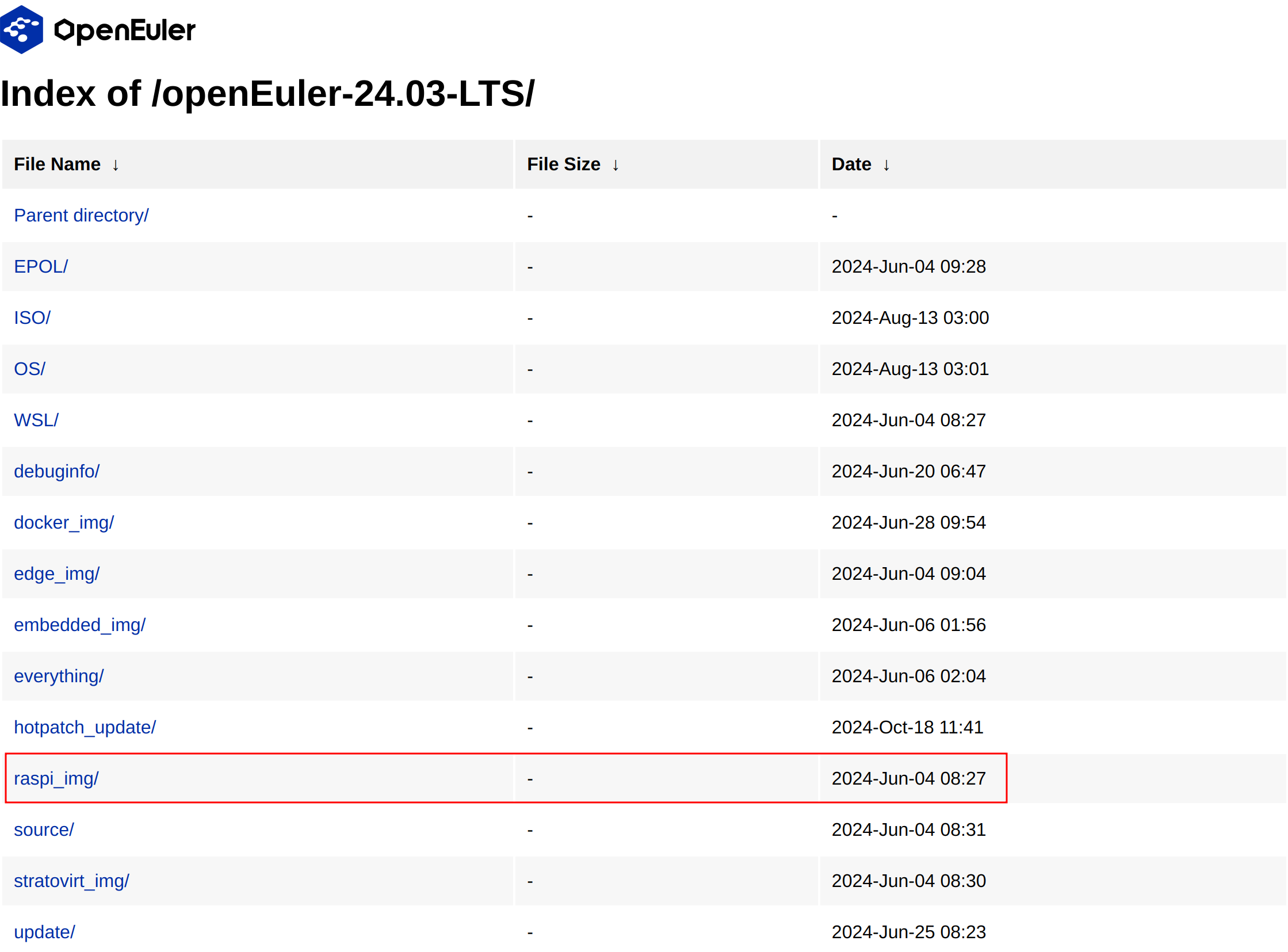Select date 2024-Jun-25 08:23 for update
1288x952 pixels.
click(x=908, y=933)
